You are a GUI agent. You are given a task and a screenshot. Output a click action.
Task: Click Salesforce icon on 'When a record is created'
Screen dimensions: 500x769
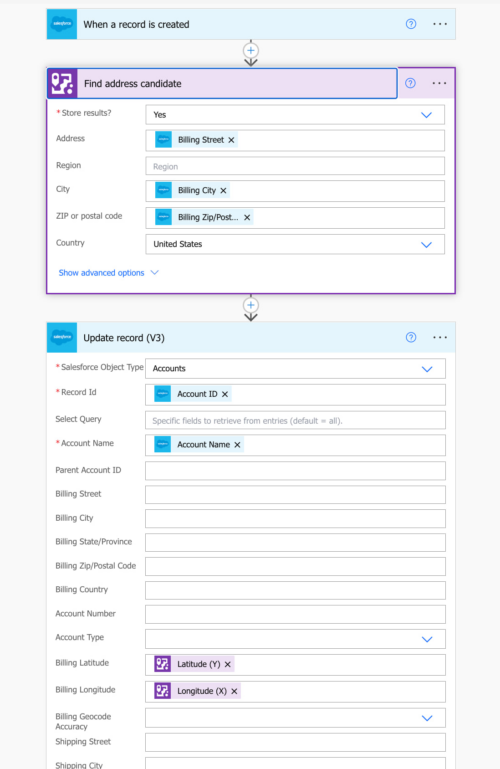click(x=62, y=24)
